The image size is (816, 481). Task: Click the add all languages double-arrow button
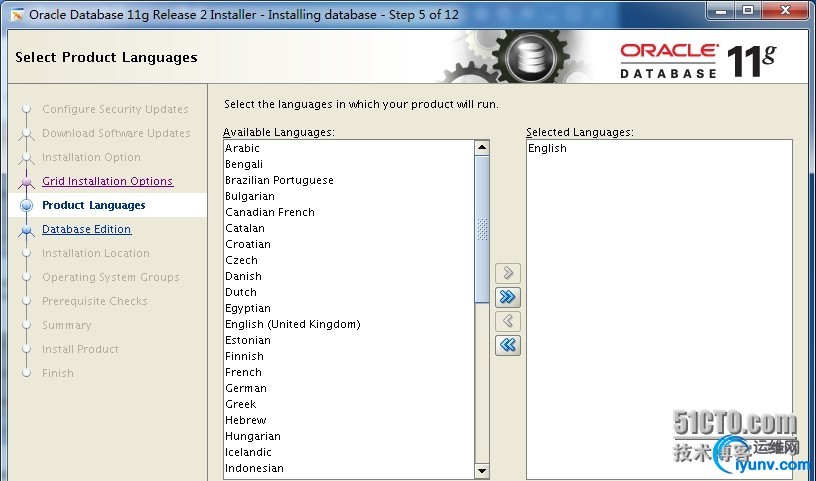(508, 297)
